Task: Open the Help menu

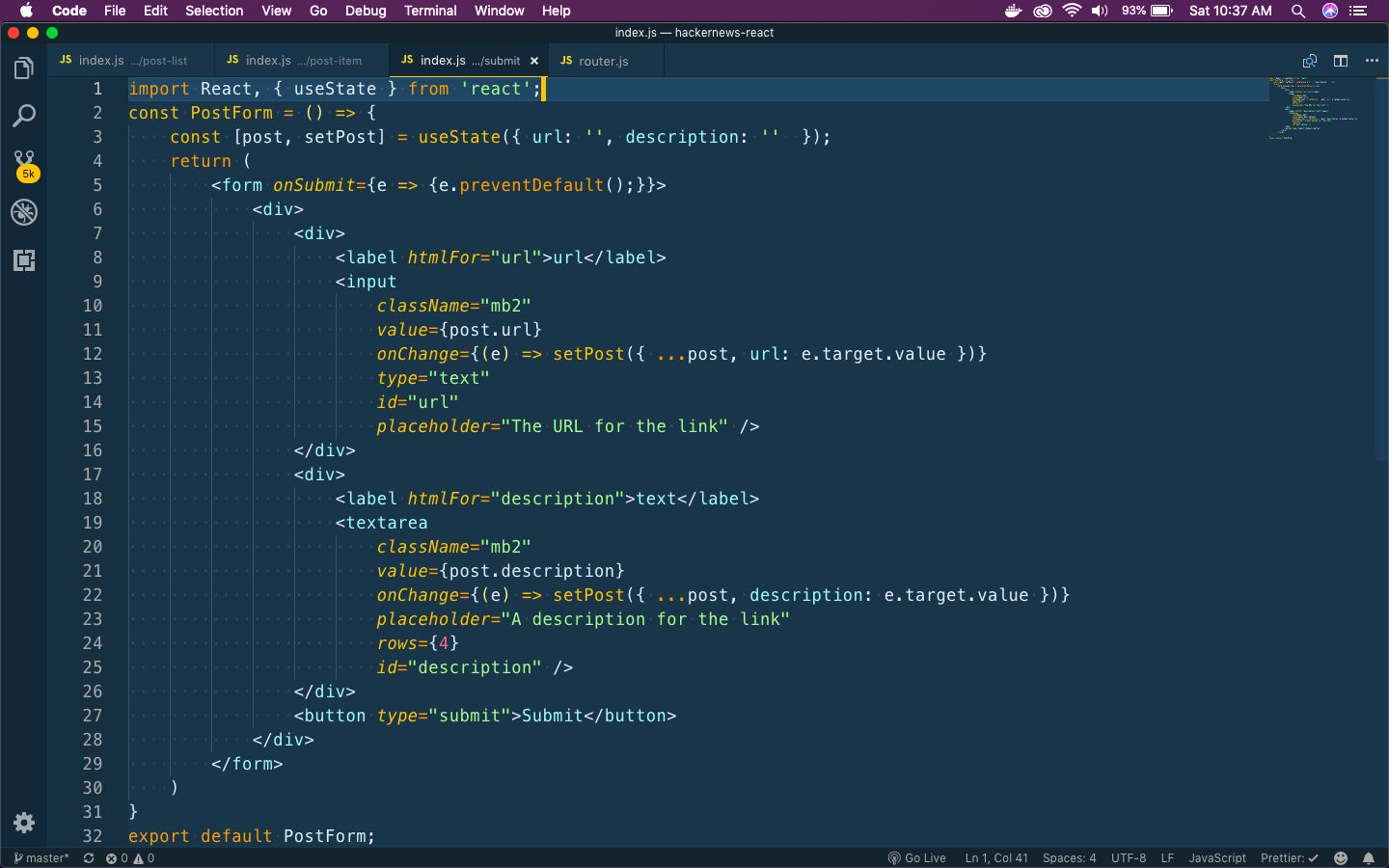Action: click(x=556, y=11)
